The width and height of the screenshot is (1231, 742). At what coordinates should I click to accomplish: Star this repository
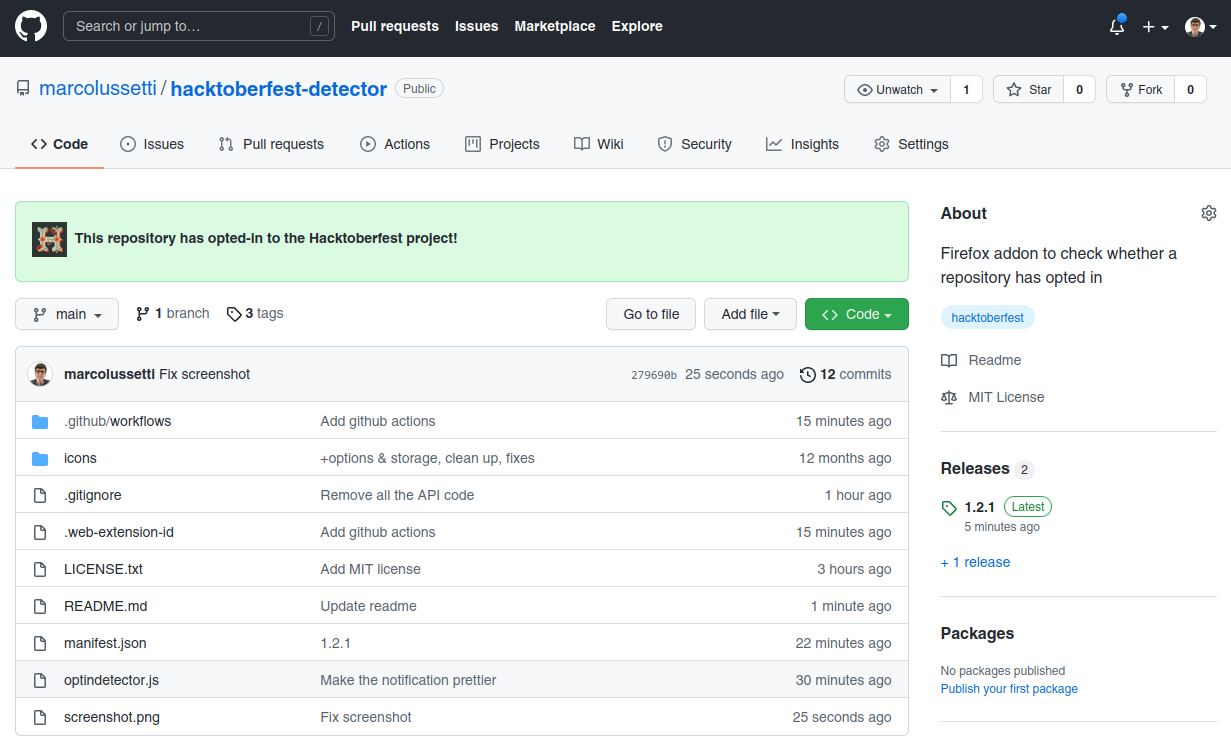[1028, 90]
